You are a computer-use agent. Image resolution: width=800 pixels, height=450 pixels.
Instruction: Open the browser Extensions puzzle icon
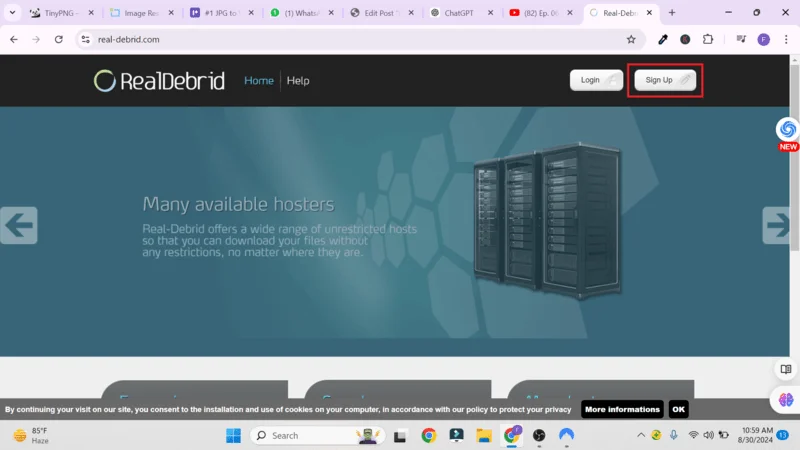[708, 39]
